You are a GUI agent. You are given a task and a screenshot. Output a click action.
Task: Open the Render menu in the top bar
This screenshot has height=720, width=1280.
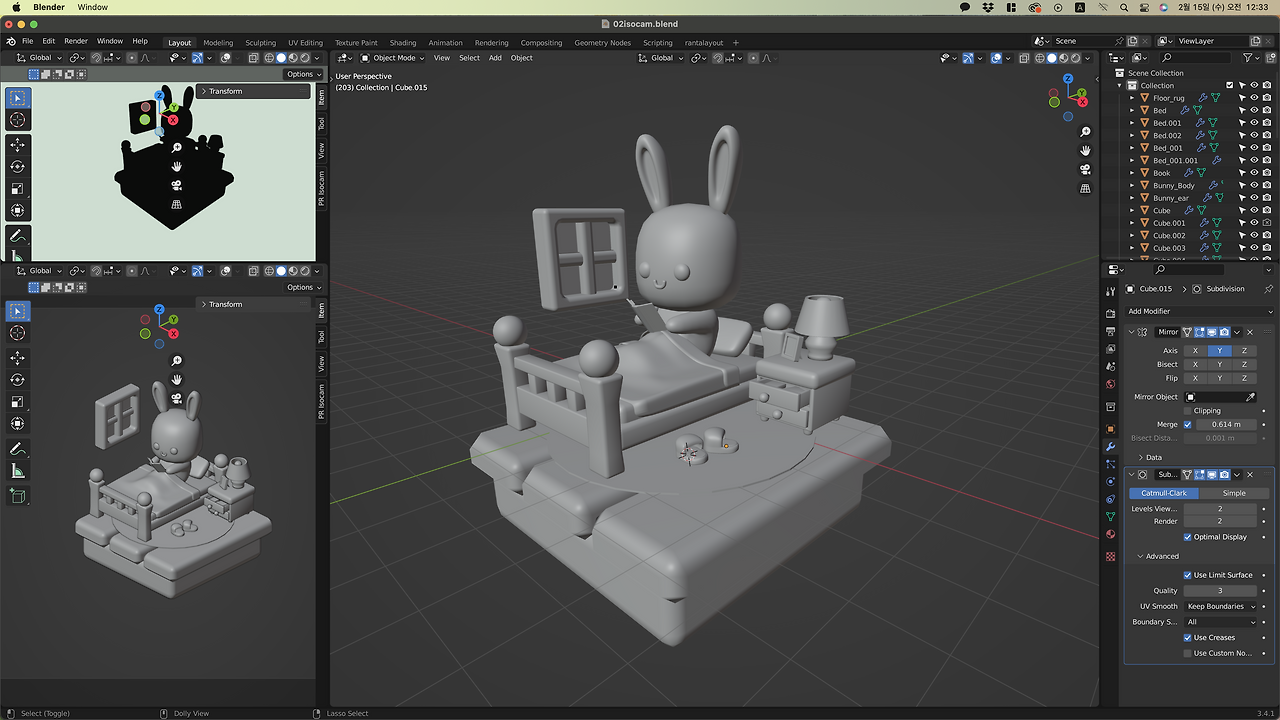[76, 41]
